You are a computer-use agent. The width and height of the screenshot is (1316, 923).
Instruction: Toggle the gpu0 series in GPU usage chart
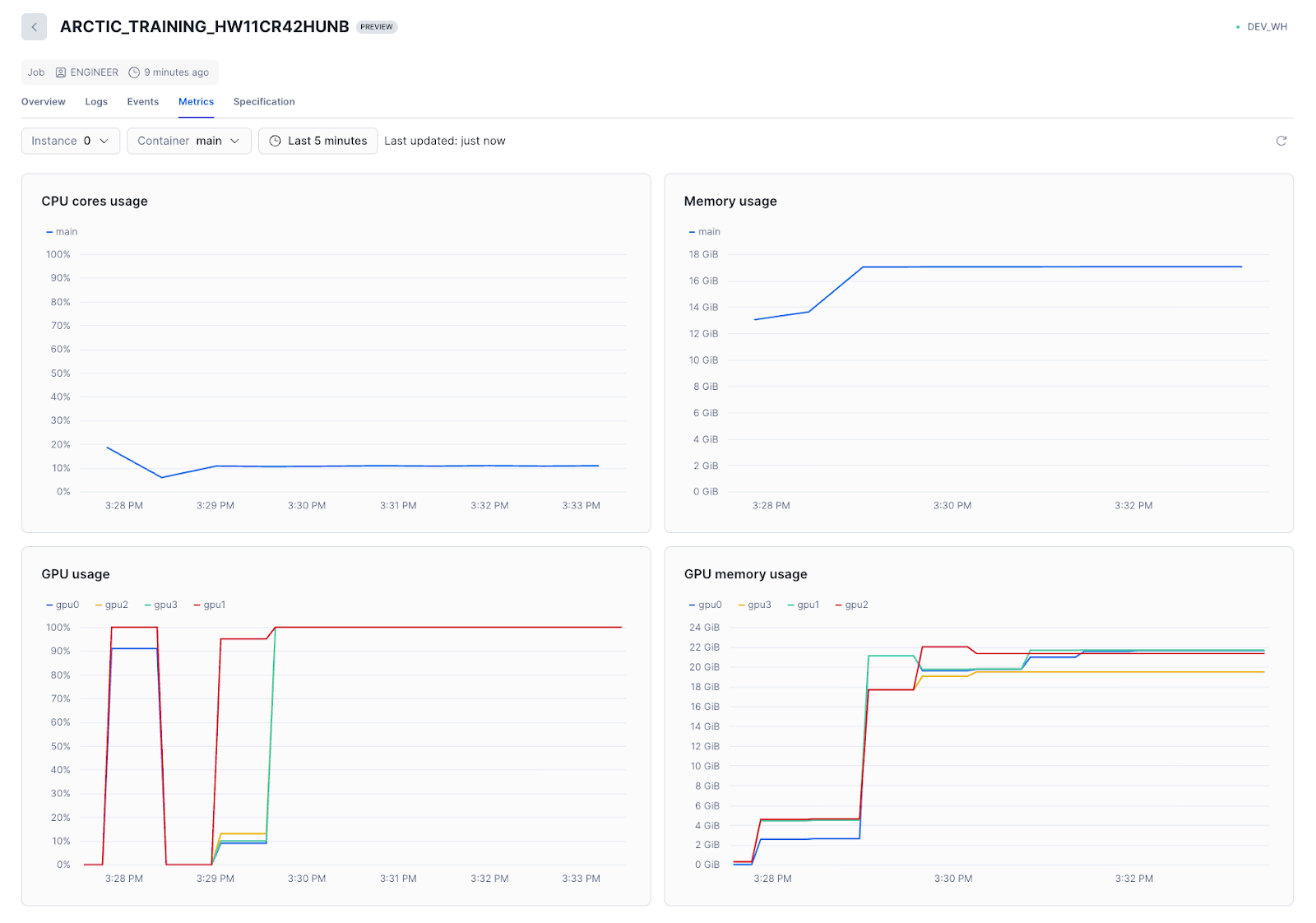click(x=63, y=605)
